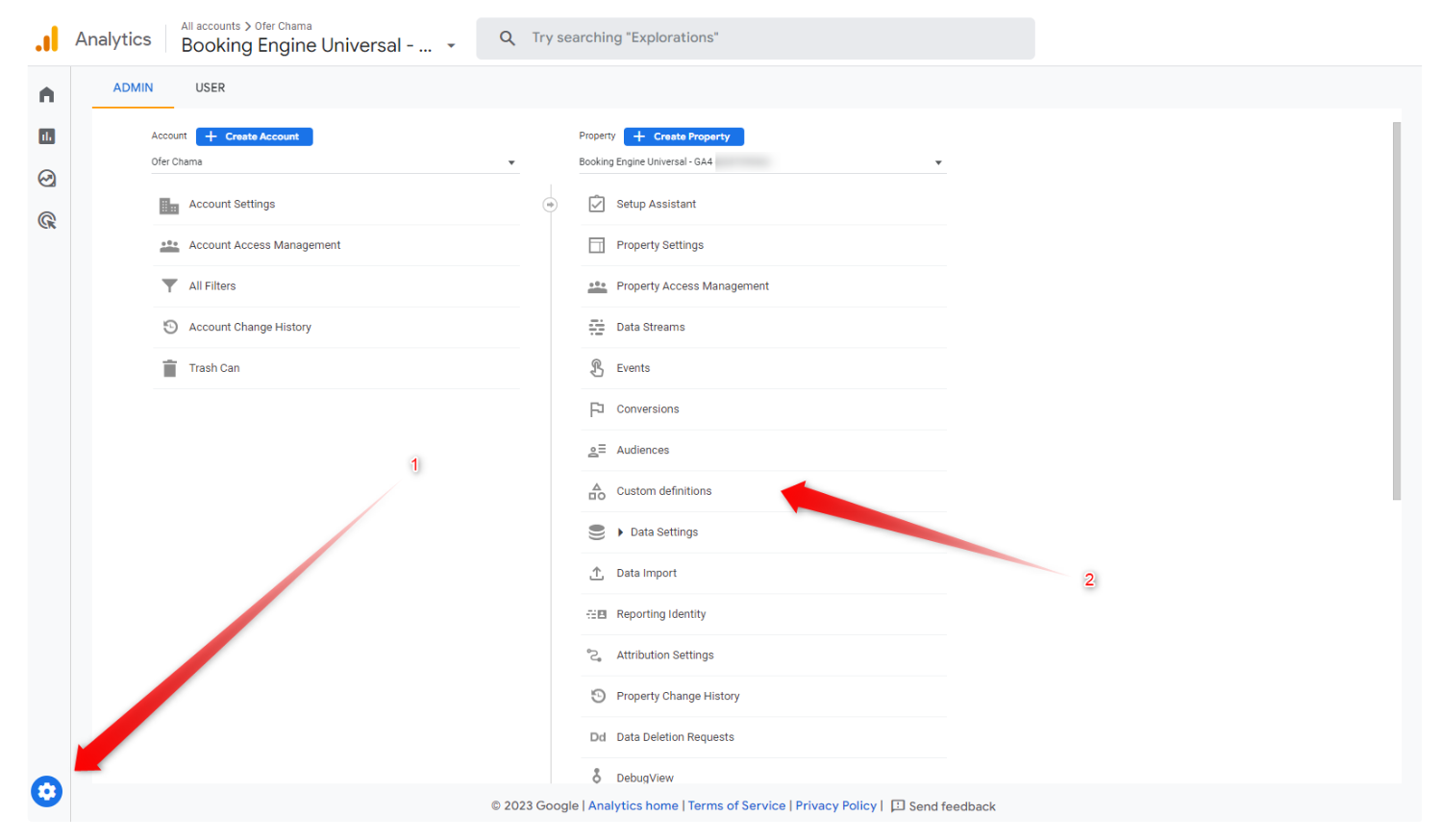Click the Data Streams icon
The height and width of the screenshot is (840, 1441).
(x=597, y=328)
